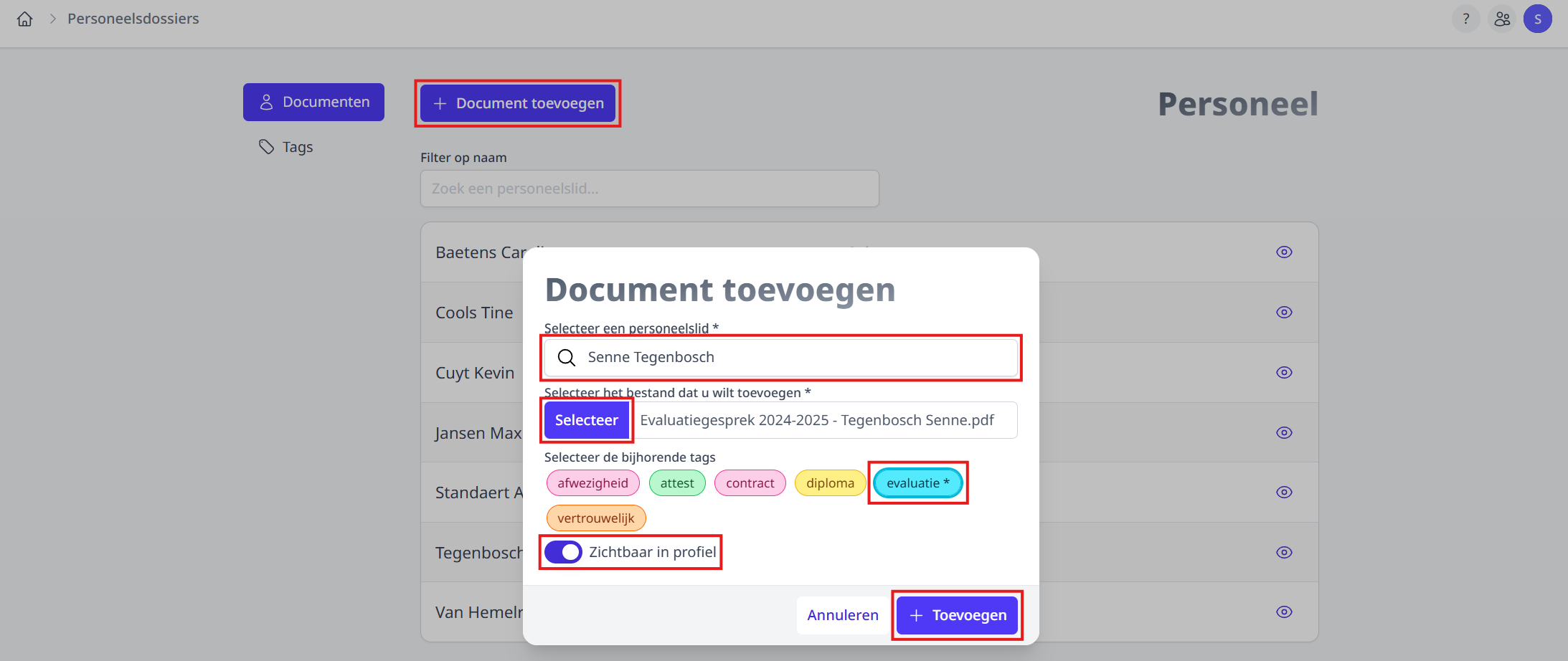The height and width of the screenshot is (661, 1568).
Task: Click the Zoek een personeelslid filter field
Action: pyautogui.click(x=649, y=189)
